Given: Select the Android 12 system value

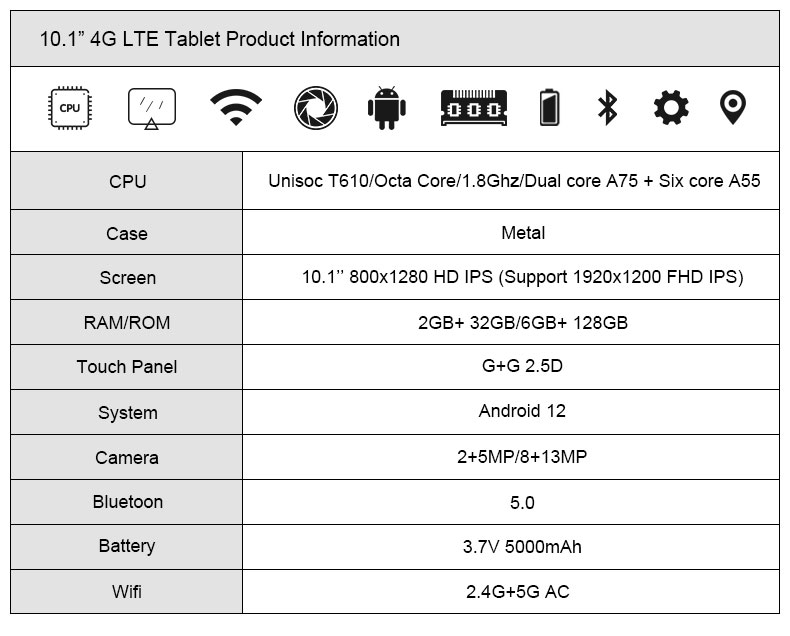Looking at the screenshot, I should coord(522,411).
